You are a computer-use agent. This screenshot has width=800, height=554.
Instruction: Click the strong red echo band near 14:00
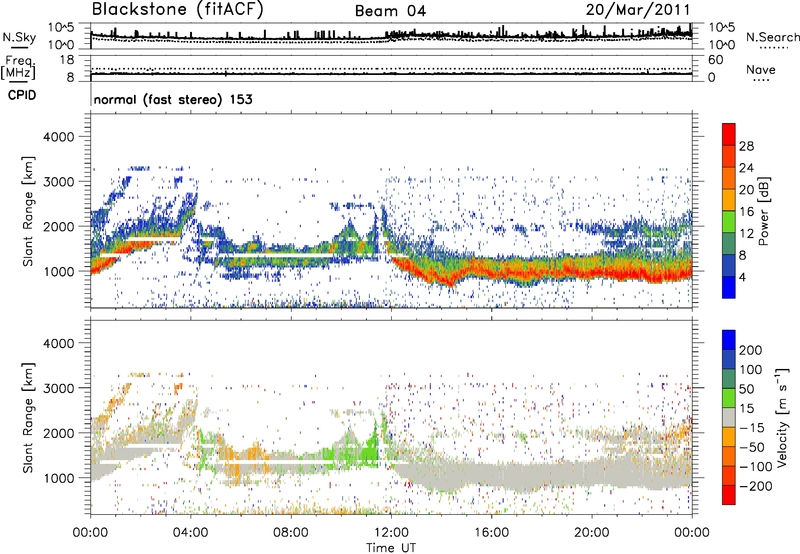pos(444,276)
